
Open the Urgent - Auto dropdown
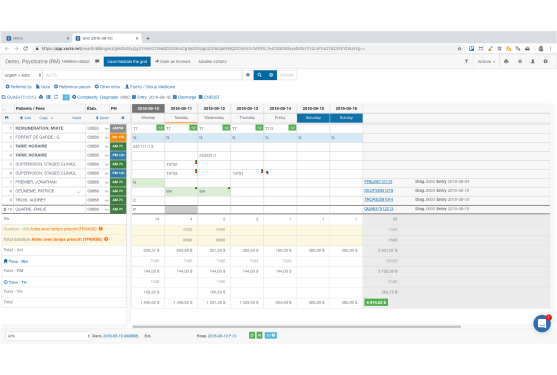[22, 75]
